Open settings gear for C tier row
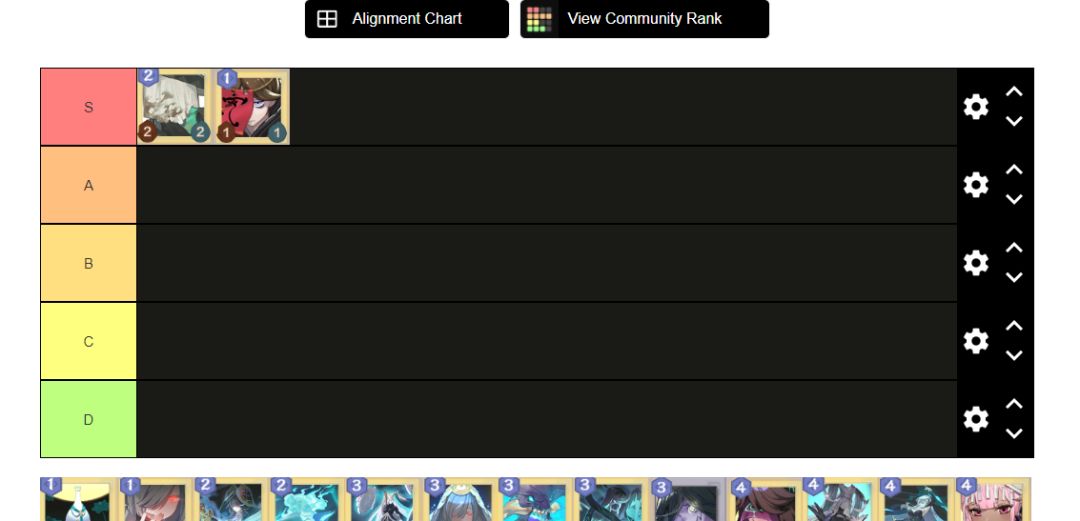This screenshot has height=521, width=1080. [975, 341]
